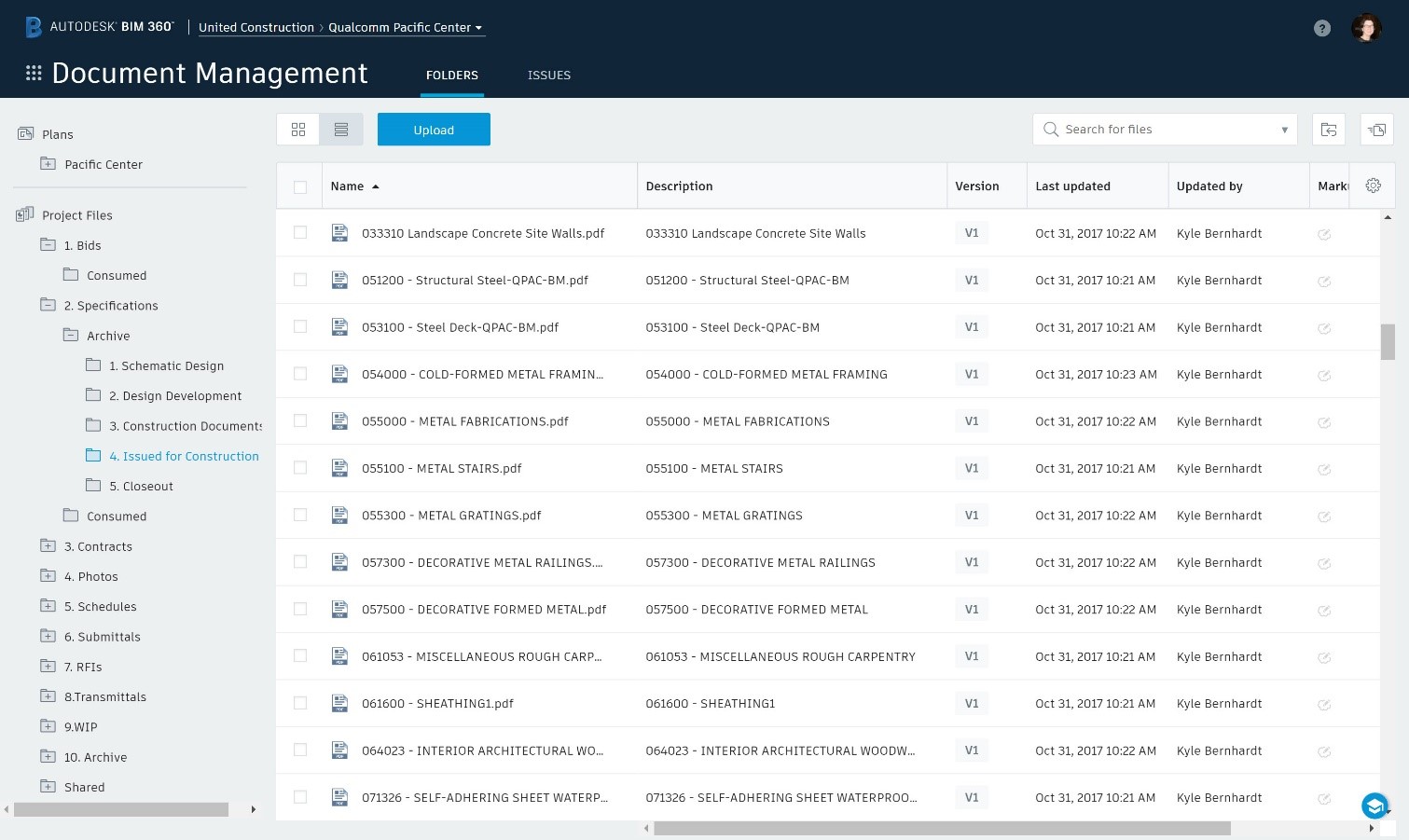Screen dimensions: 1409x840
Task: Click the export icon at toolbar end
Action: (1376, 130)
